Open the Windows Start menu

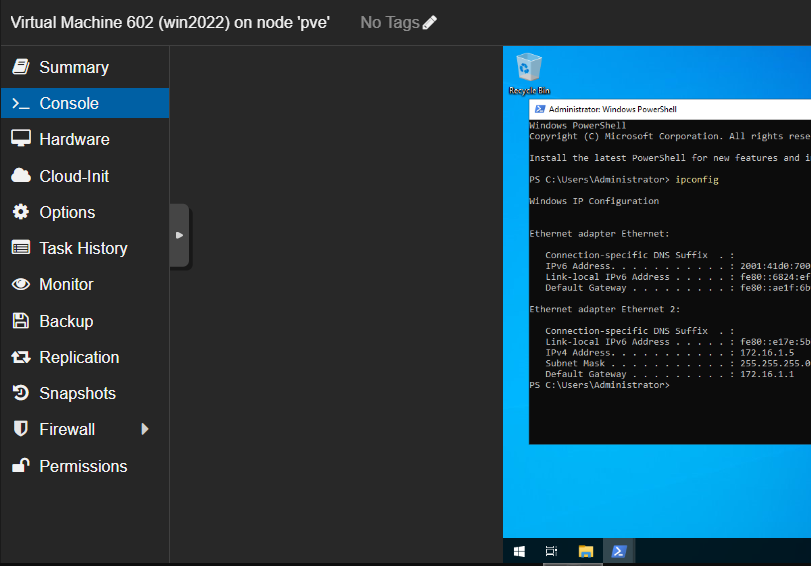point(519,552)
